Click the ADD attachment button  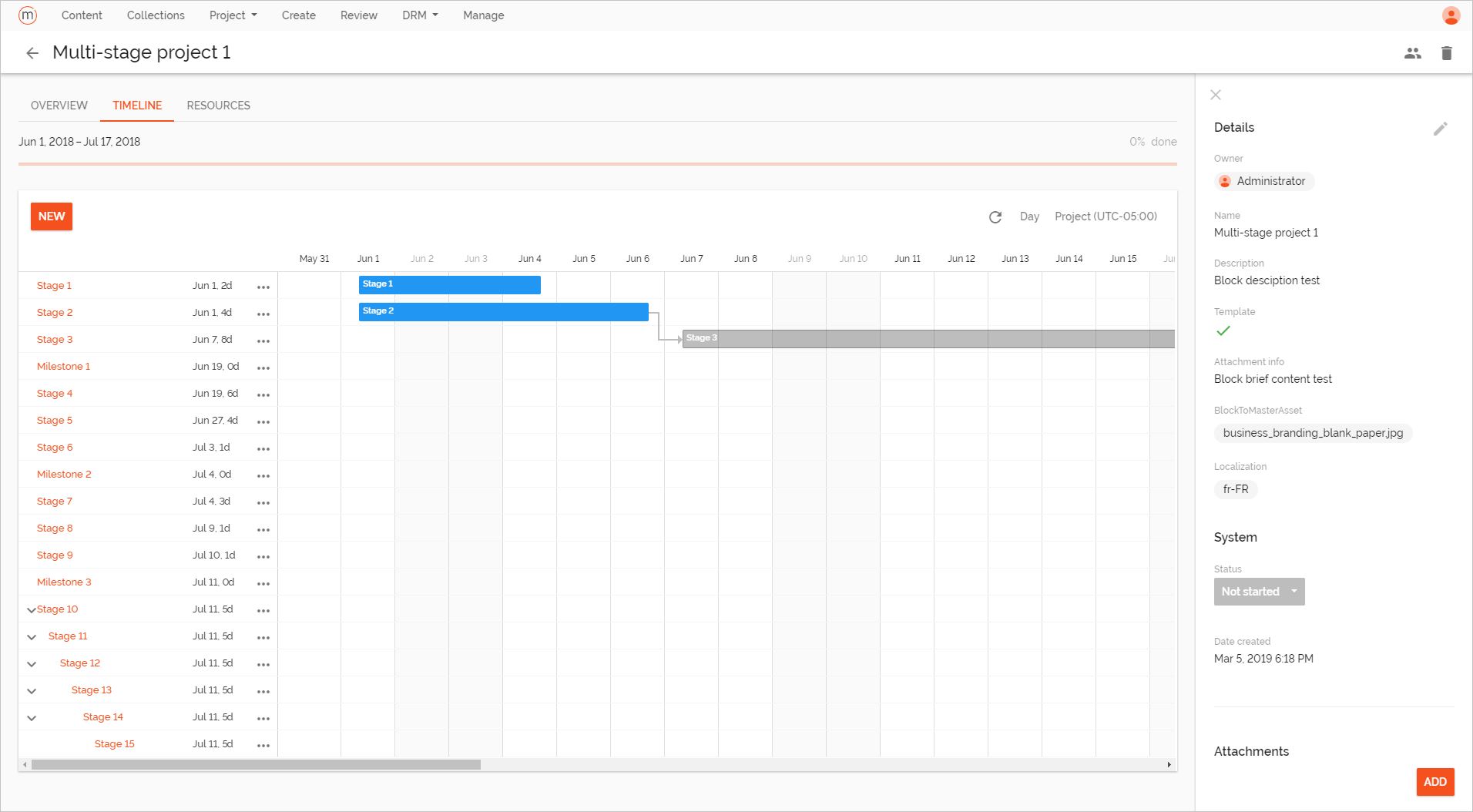[x=1434, y=782]
